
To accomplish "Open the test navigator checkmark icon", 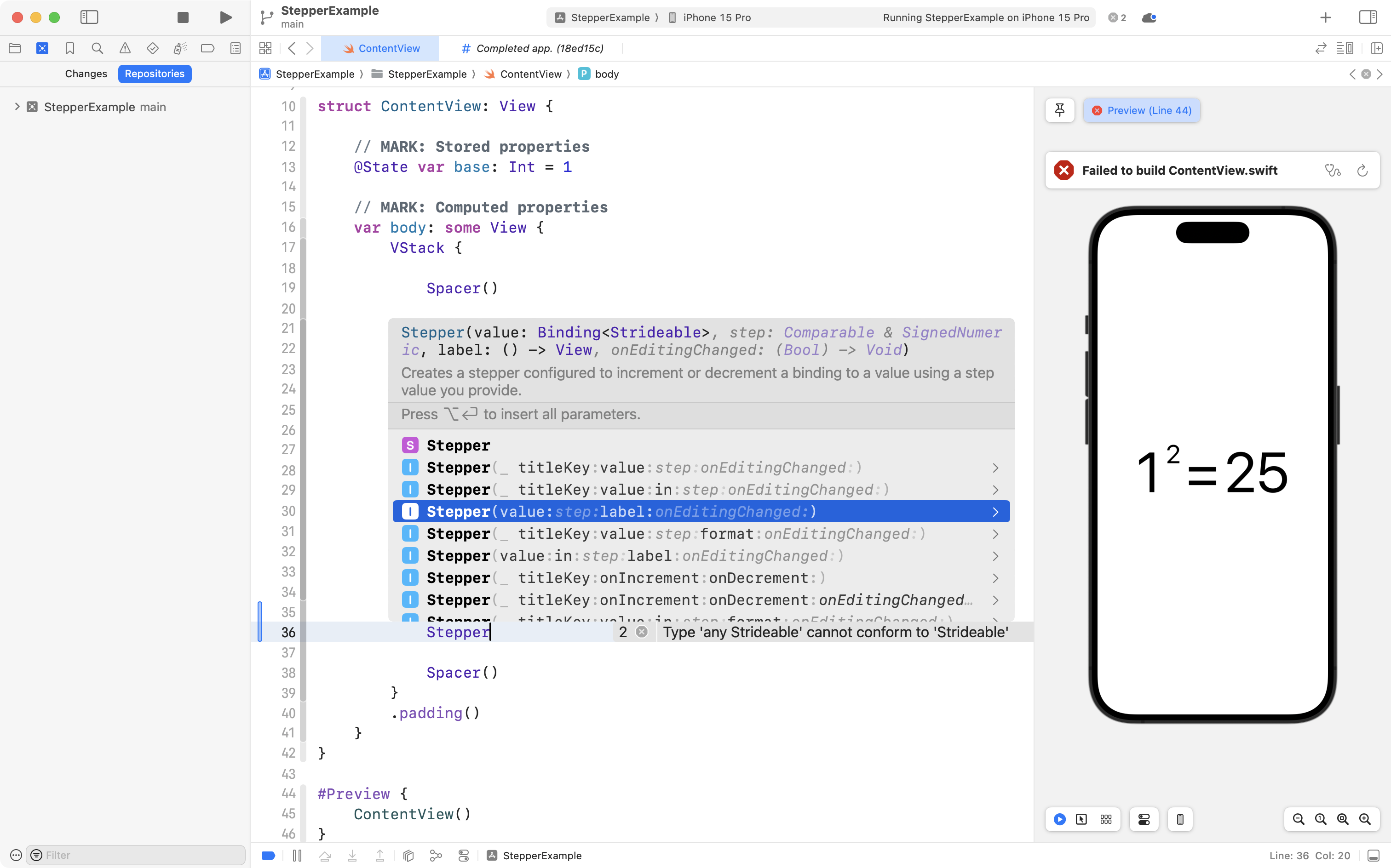I will pyautogui.click(x=153, y=48).
